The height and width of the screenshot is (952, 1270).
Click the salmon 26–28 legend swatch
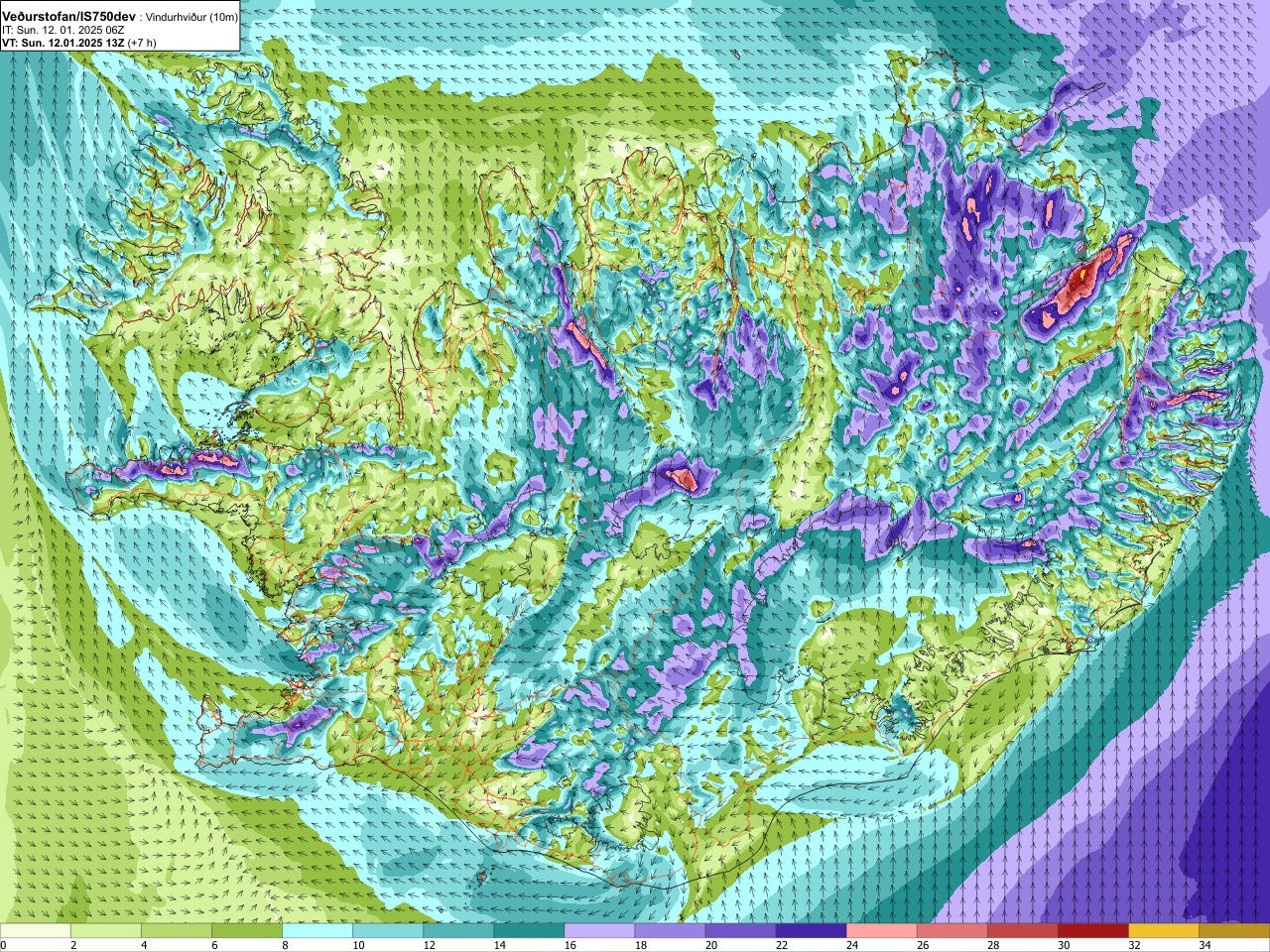click(x=952, y=931)
